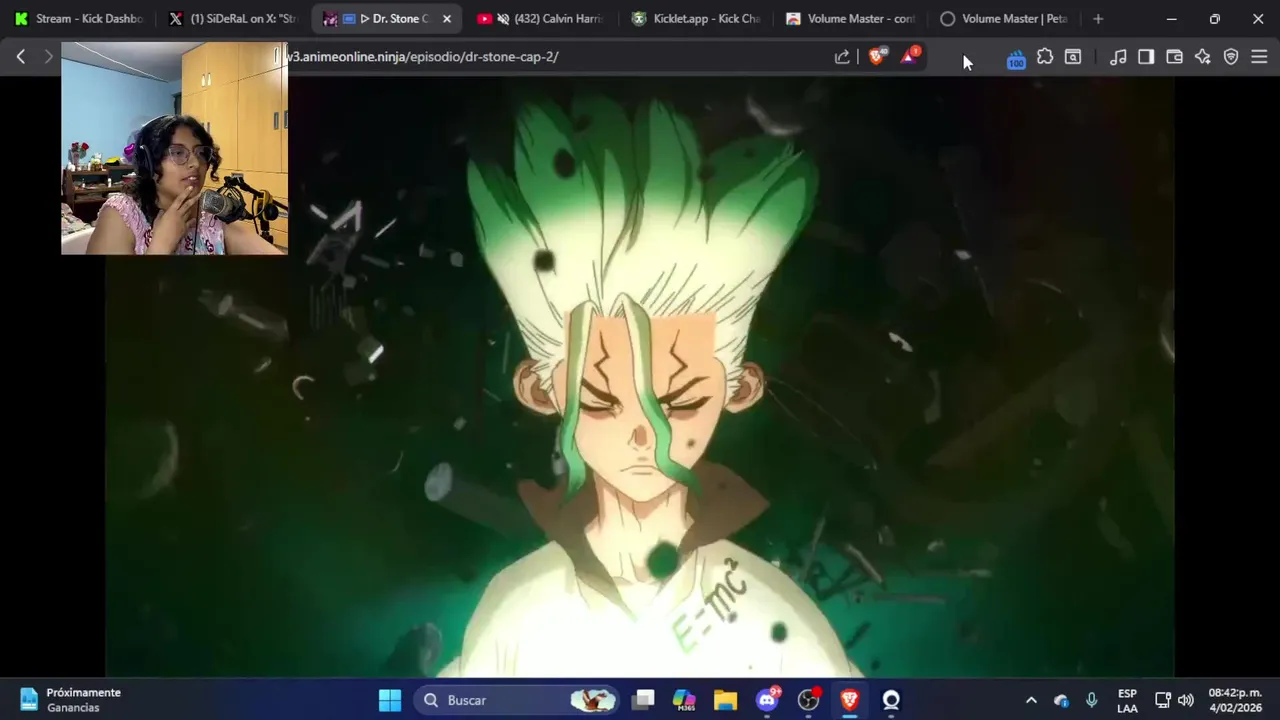Open the Brave Wallet icon
This screenshot has height=720, width=1280.
click(1174, 57)
